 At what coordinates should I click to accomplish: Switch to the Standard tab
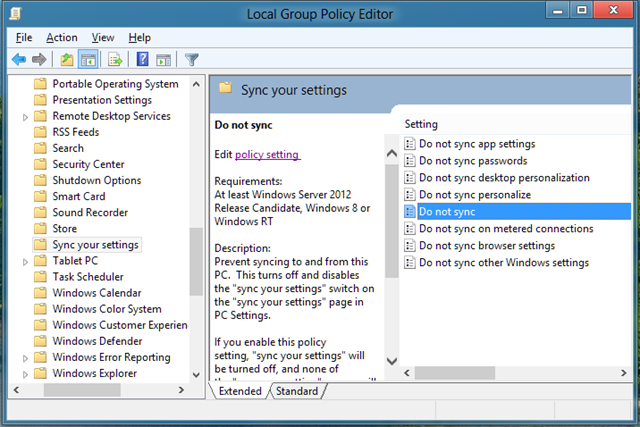pos(296,391)
